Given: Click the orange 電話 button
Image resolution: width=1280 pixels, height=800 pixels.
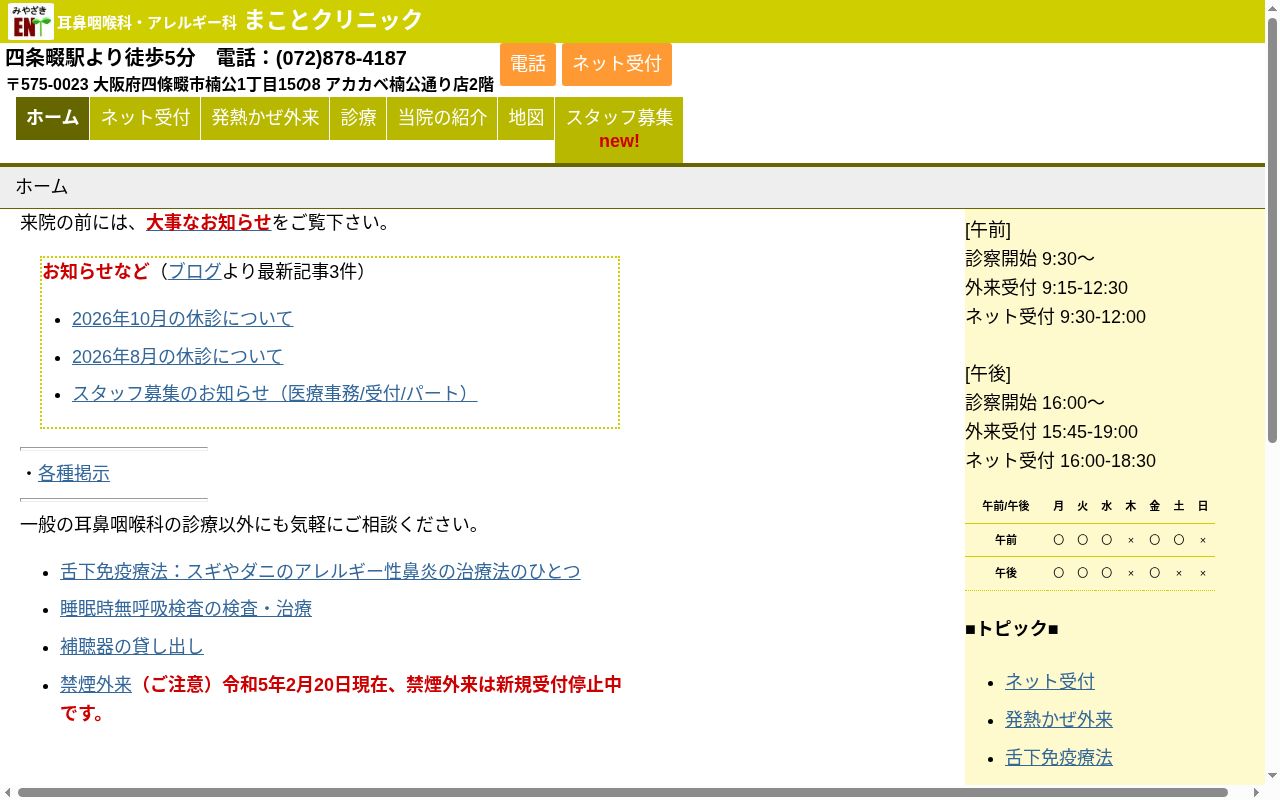Looking at the screenshot, I should [x=528, y=64].
